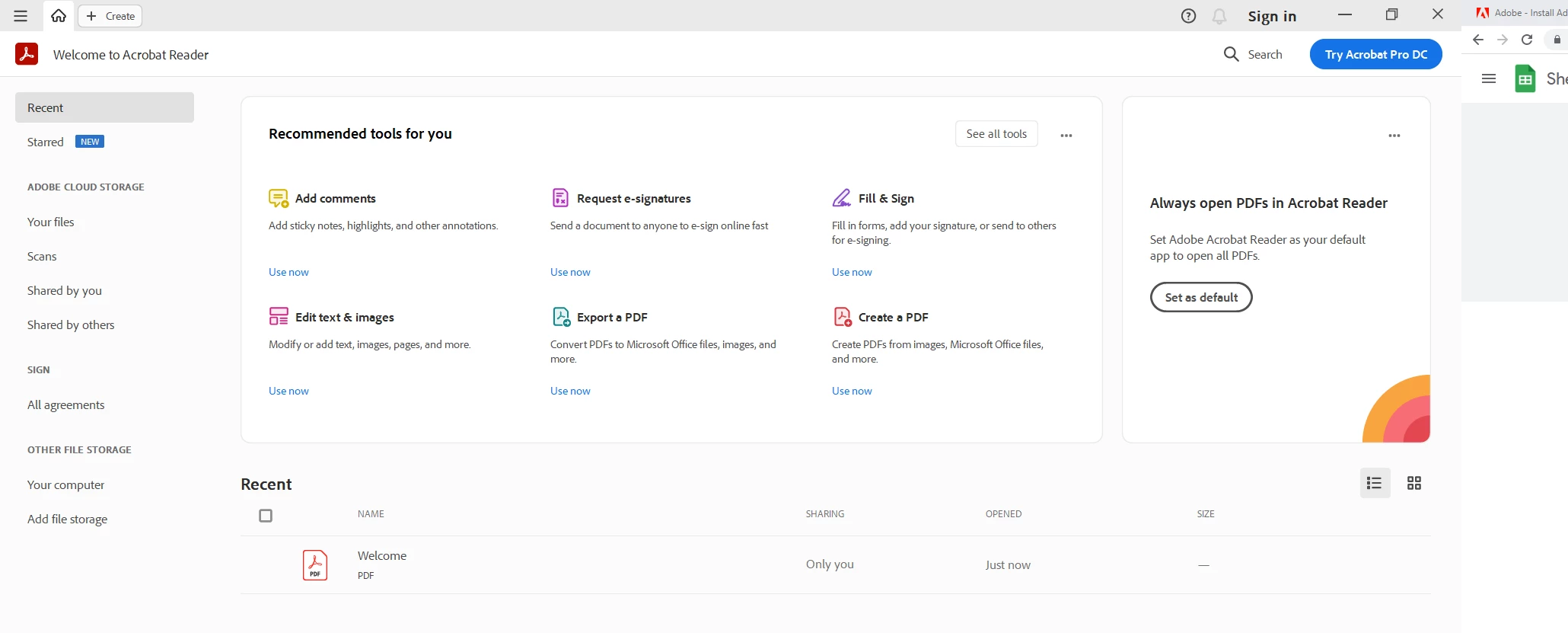Open Scans in the sidebar
Screen dimensions: 1568x633
42,256
